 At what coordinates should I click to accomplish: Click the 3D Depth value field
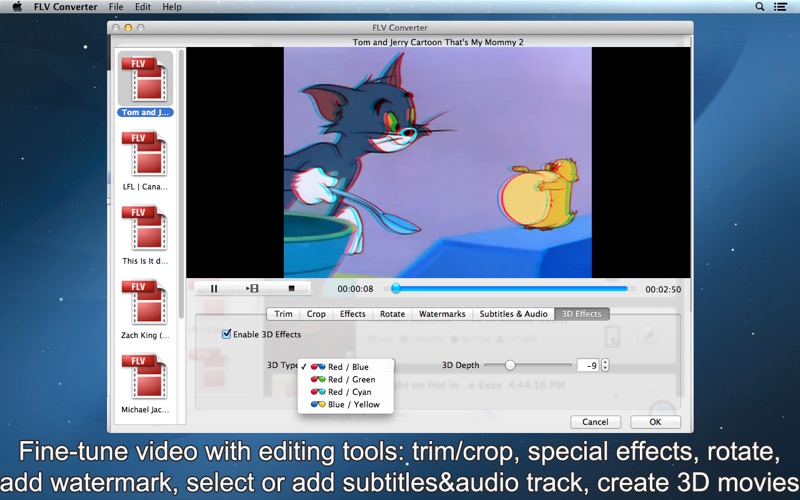[x=588, y=365]
